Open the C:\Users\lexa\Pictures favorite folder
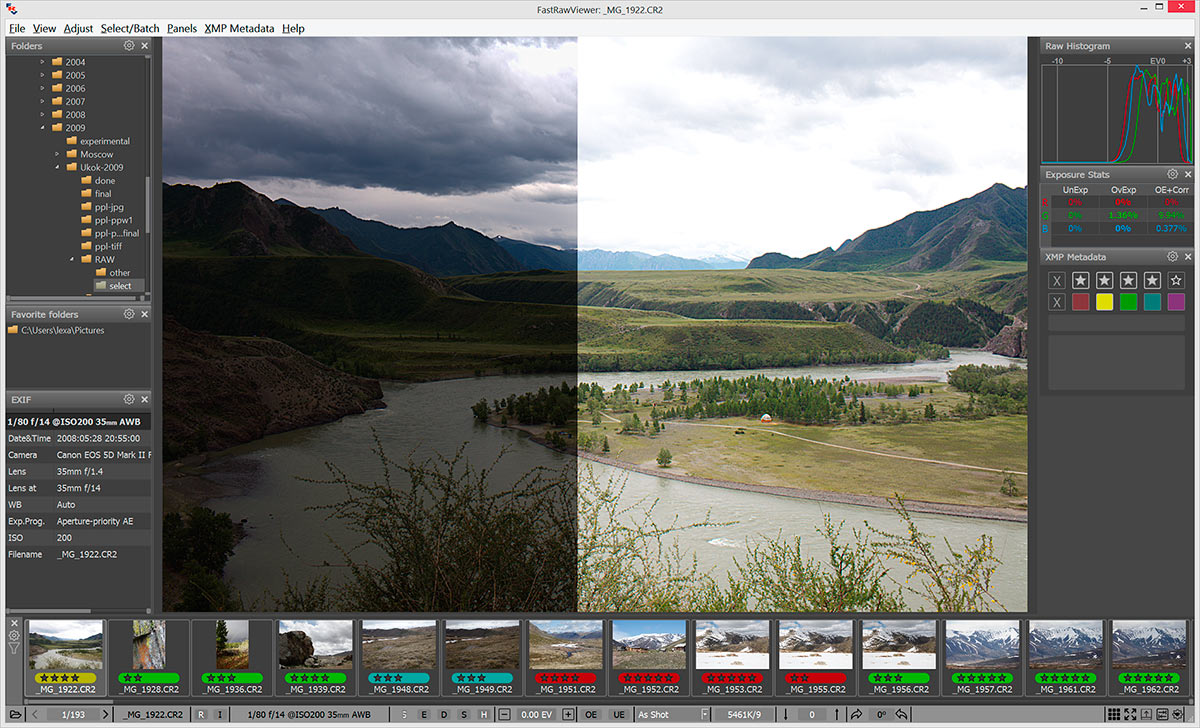Screen dimensions: 1200x728 62,330
